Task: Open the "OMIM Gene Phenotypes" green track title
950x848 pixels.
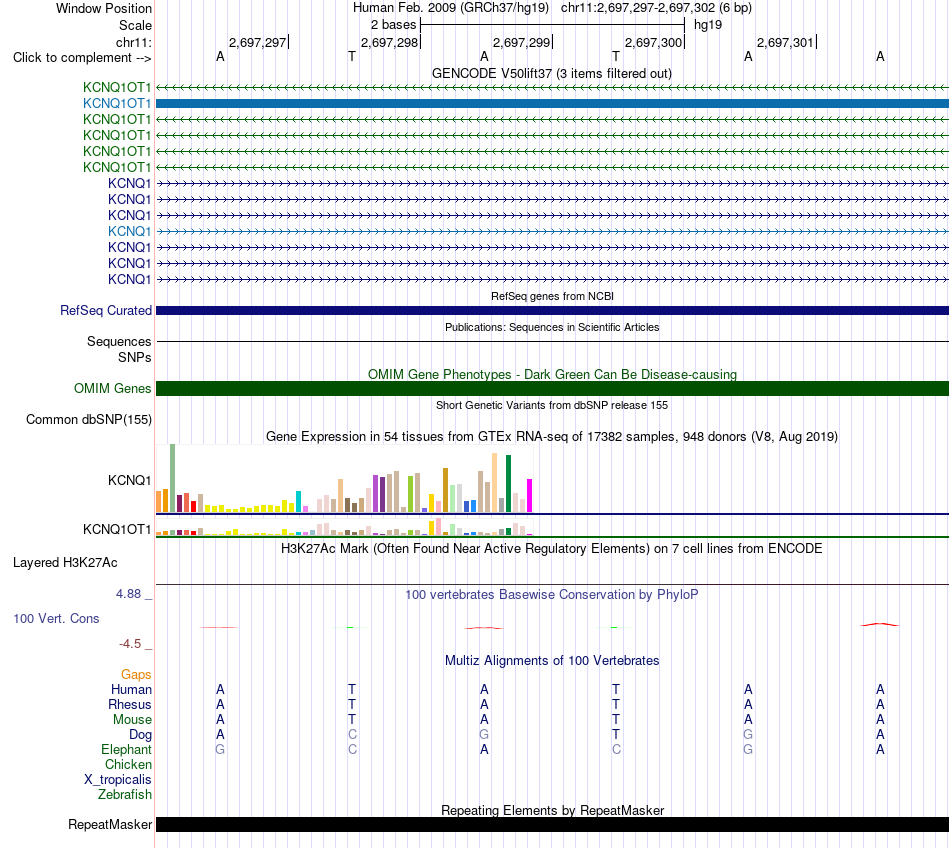Action: pos(552,374)
